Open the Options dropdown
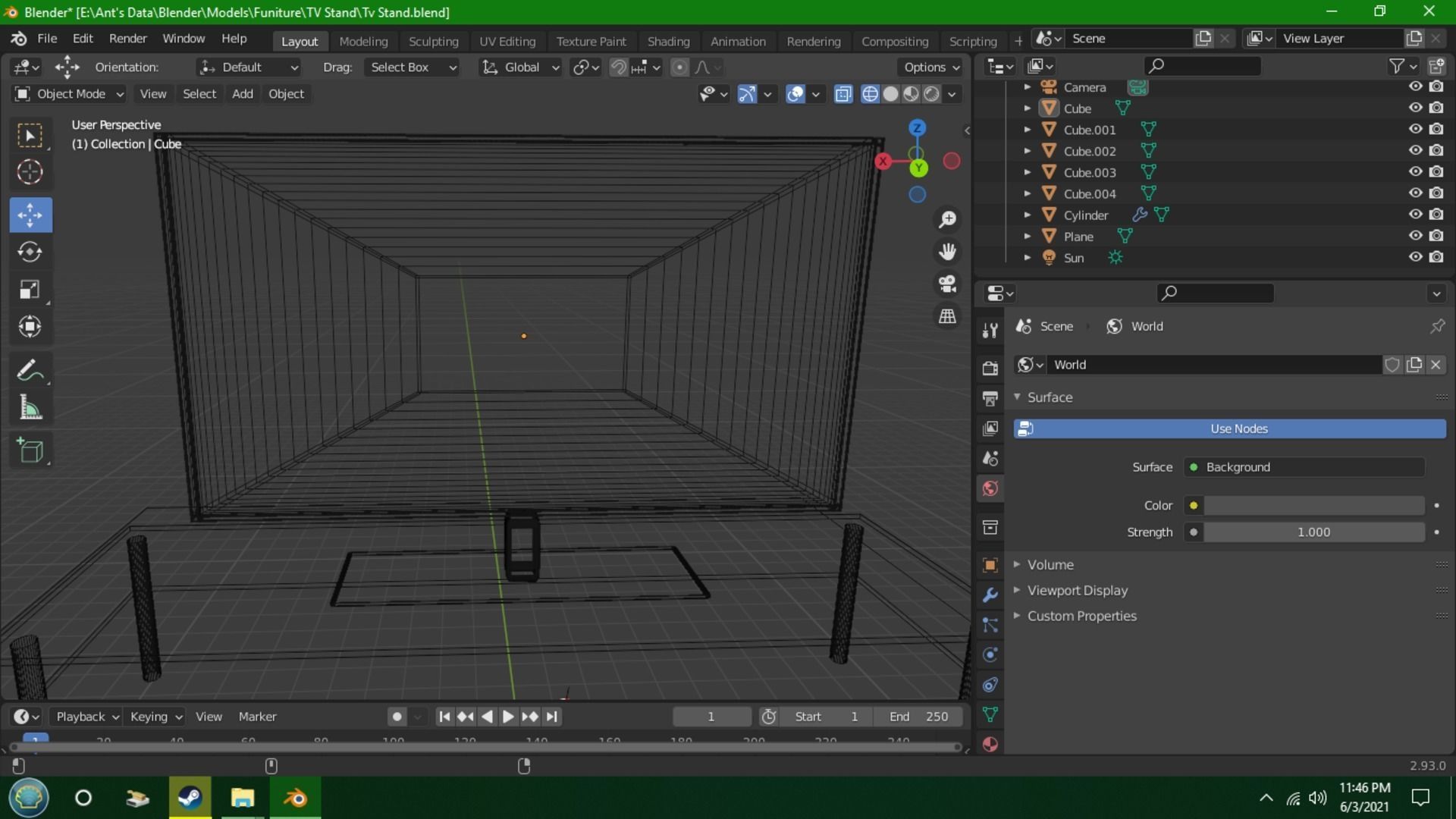The width and height of the screenshot is (1456, 819). [x=931, y=67]
